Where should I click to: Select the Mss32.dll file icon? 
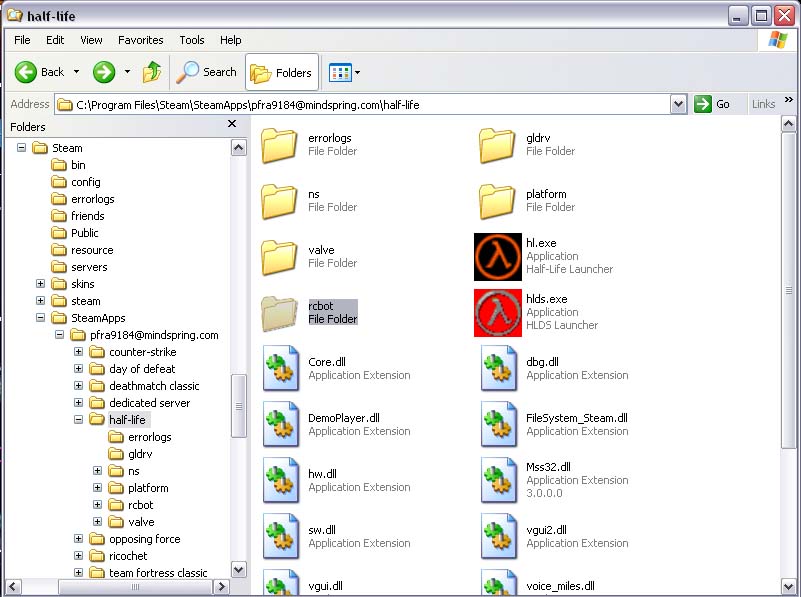click(x=499, y=480)
